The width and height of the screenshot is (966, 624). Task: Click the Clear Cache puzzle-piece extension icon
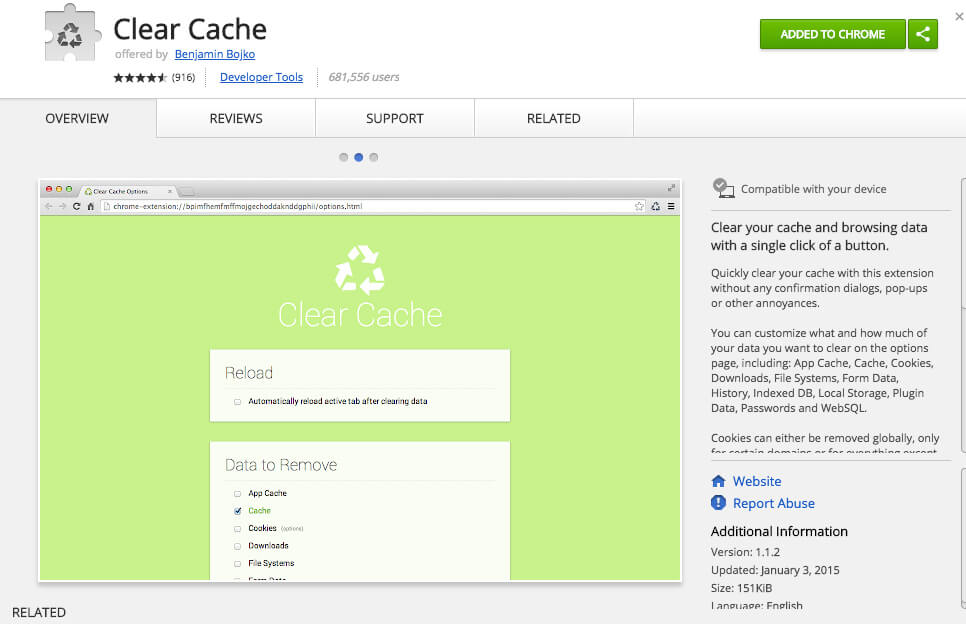[72, 33]
